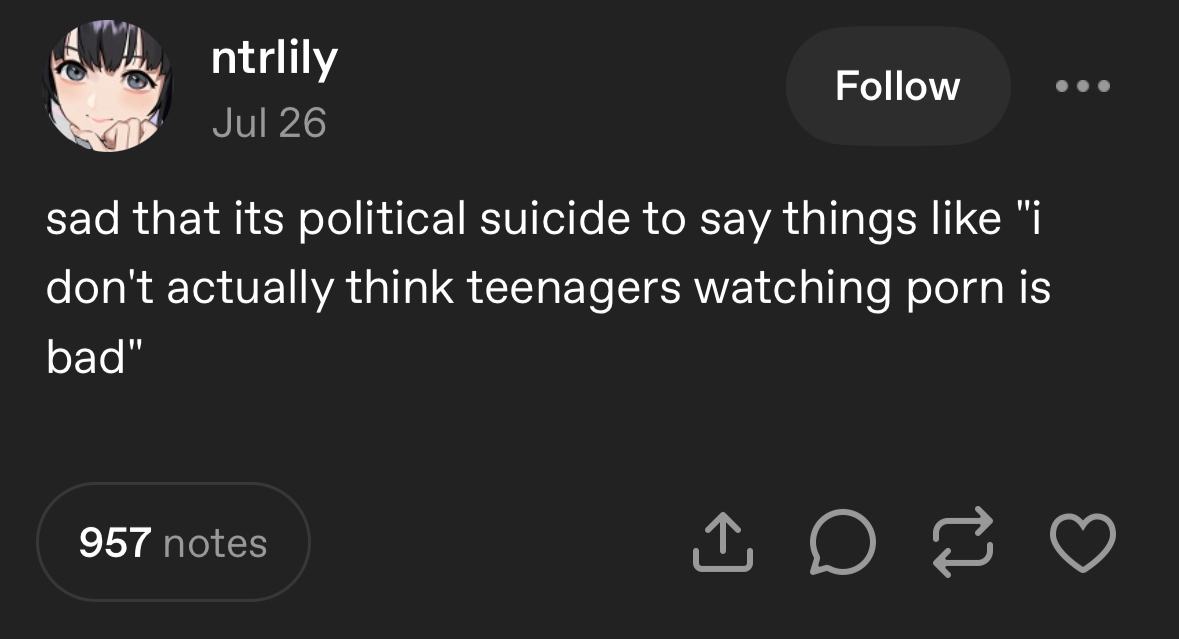Open the three-dot more options menu
The height and width of the screenshot is (639, 1179).
1083,86
